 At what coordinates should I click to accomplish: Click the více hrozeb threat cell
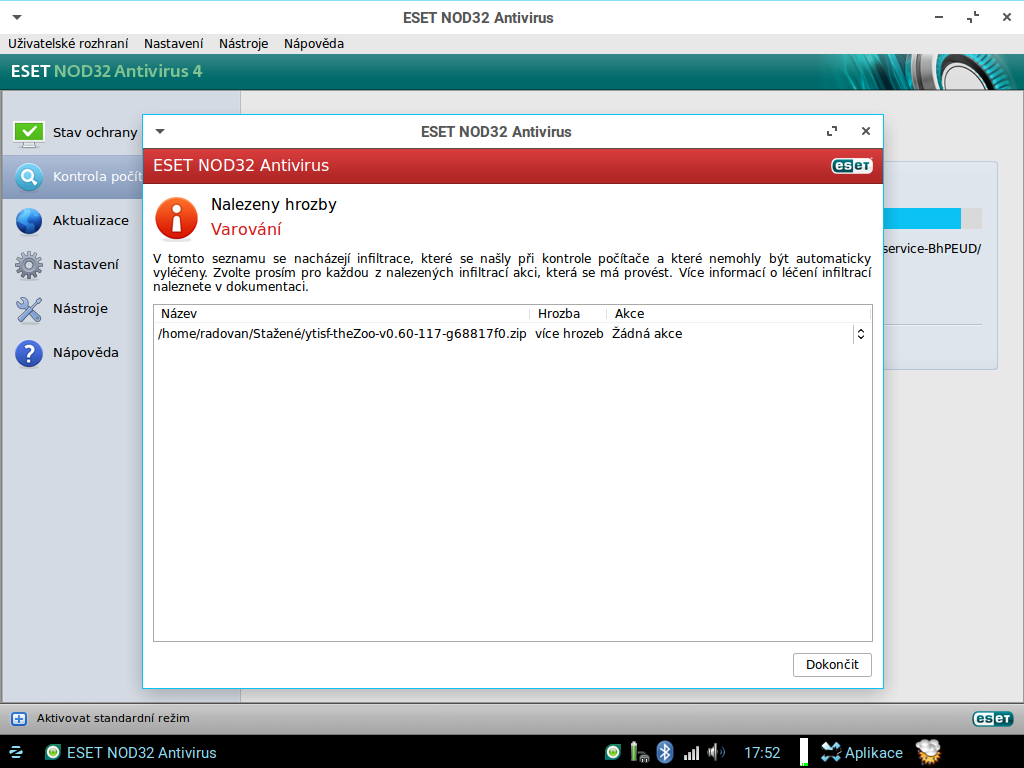click(x=569, y=334)
